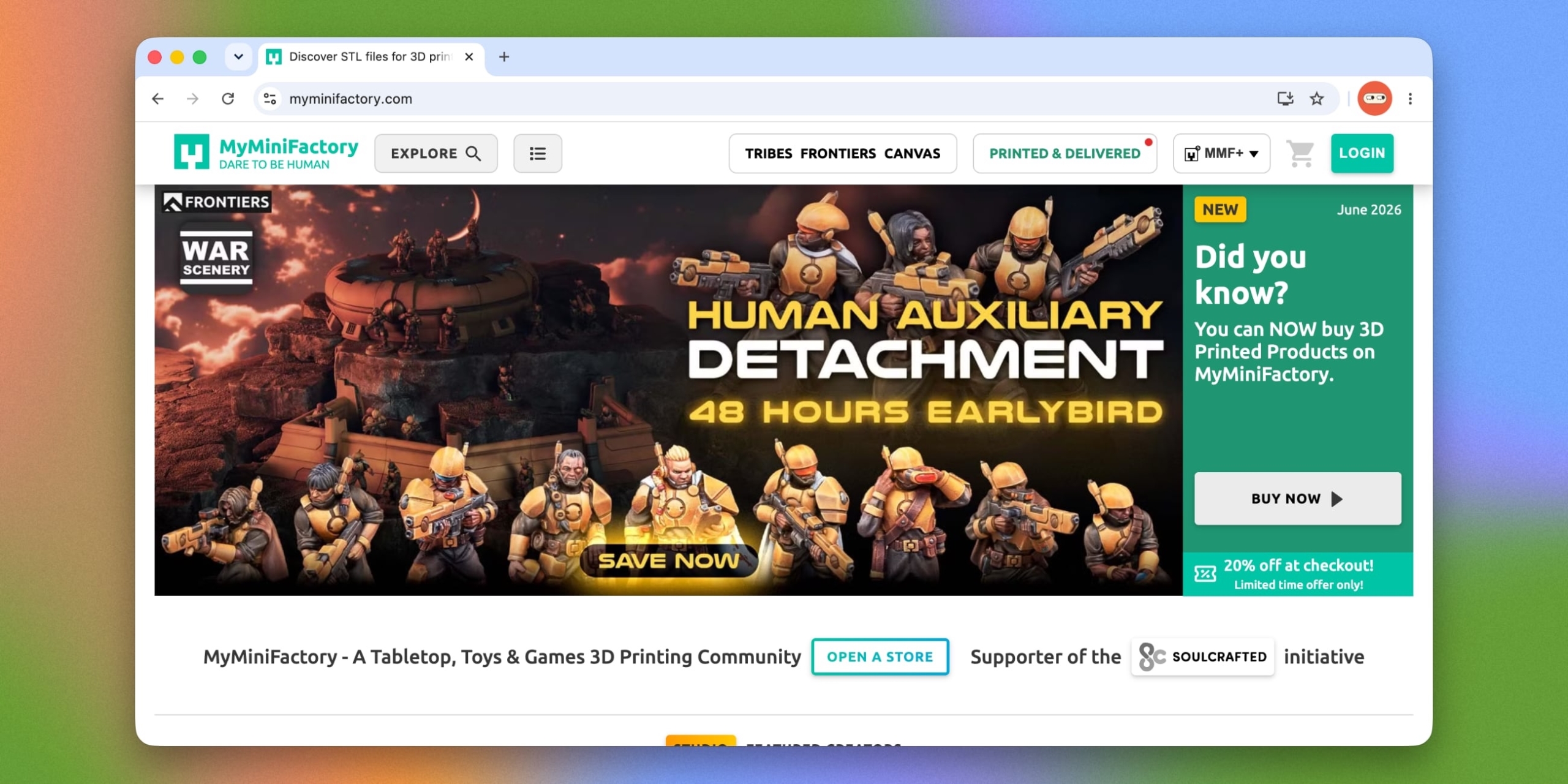Bookmark this page with the star

tap(1317, 99)
